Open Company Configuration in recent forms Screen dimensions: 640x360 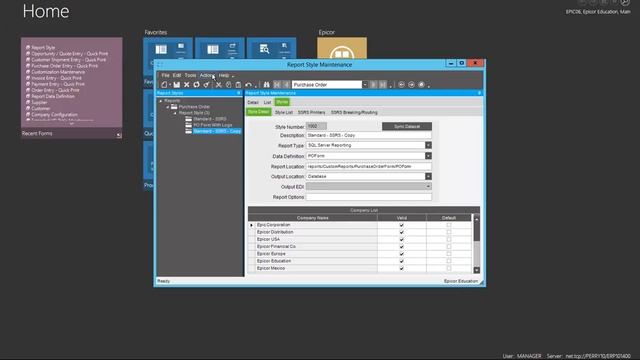(x=54, y=115)
